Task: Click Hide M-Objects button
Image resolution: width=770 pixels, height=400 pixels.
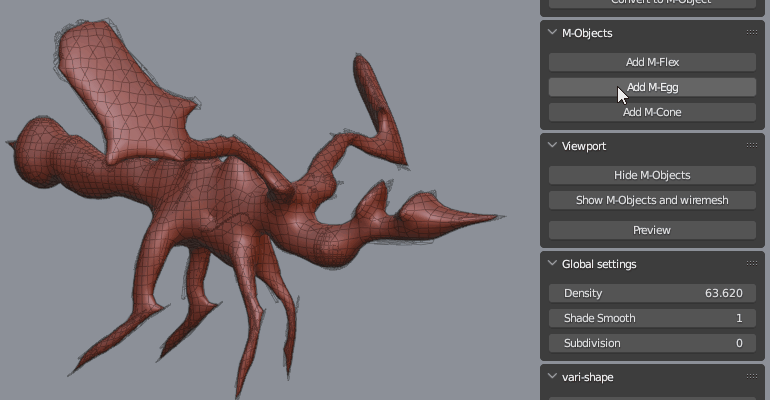Action: (x=652, y=175)
